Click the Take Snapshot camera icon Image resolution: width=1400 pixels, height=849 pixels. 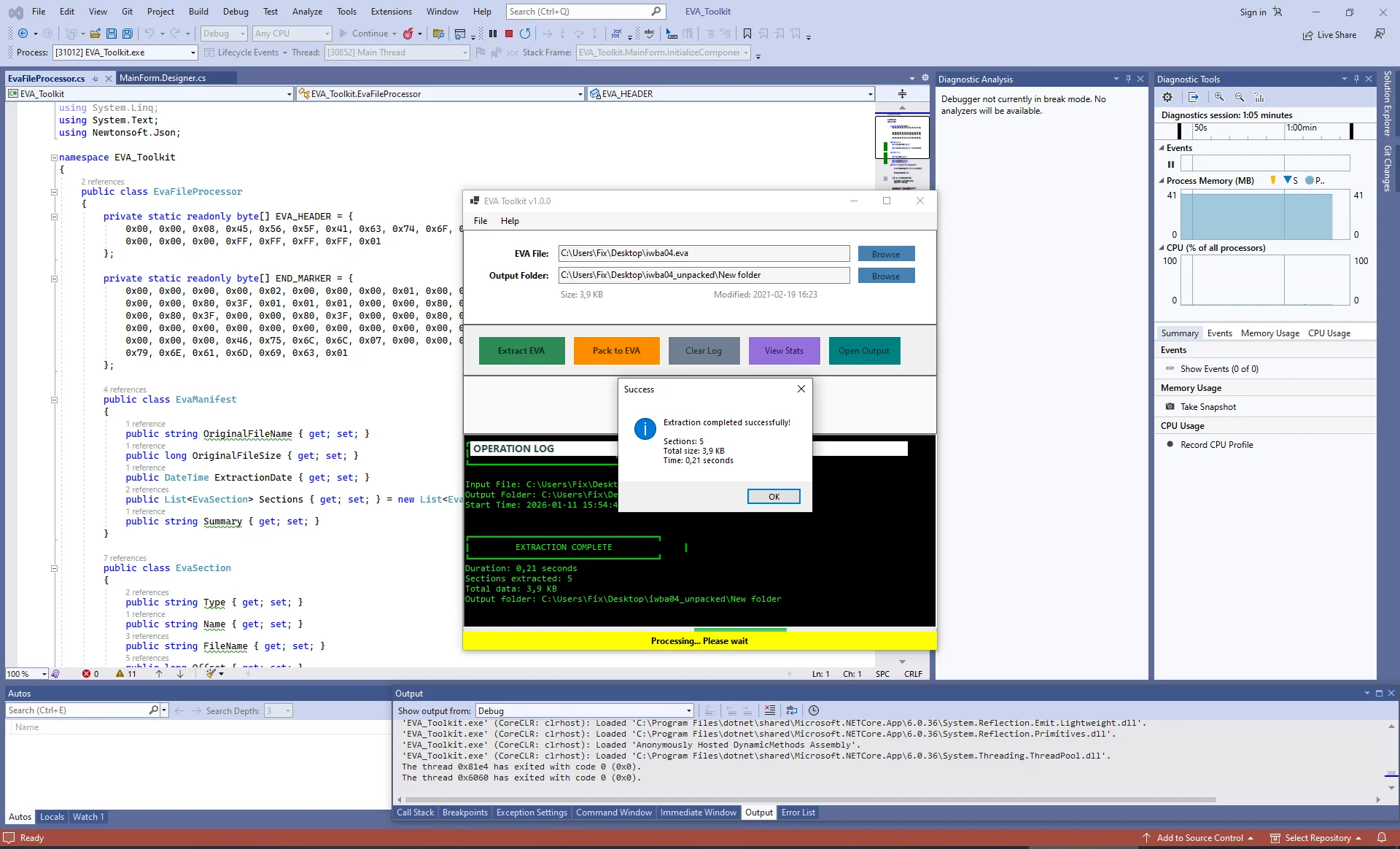coord(1170,407)
